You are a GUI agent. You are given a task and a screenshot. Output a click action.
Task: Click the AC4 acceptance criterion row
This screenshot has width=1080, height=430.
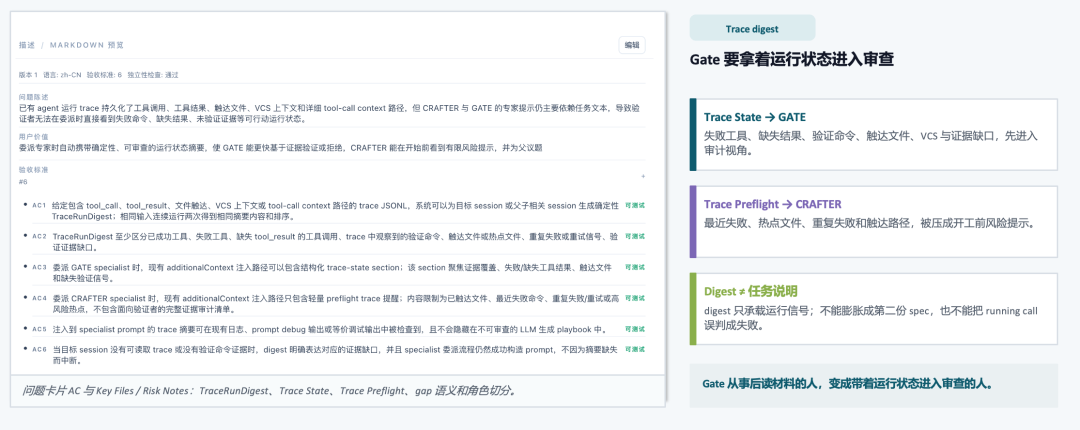(333, 303)
